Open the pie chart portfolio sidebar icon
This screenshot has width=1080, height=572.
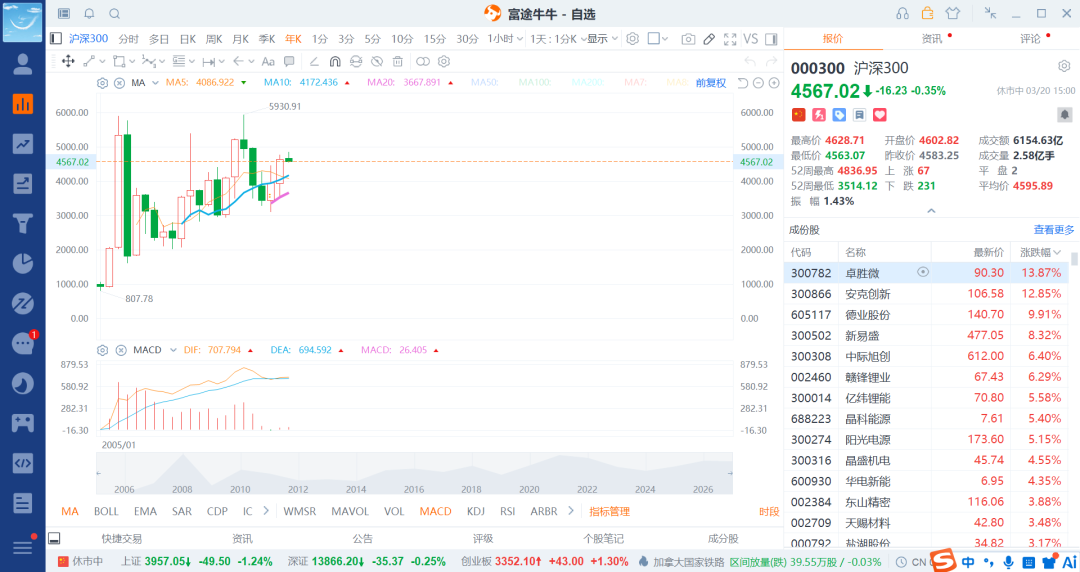click(23, 263)
